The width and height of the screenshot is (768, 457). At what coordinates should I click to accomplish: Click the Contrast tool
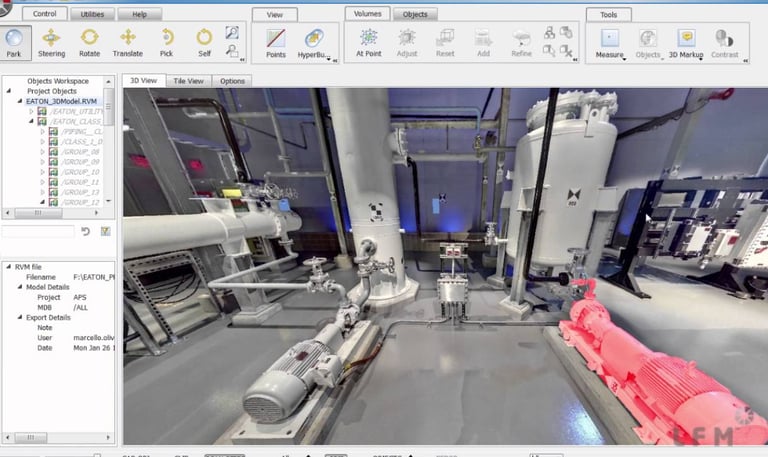[x=724, y=44]
